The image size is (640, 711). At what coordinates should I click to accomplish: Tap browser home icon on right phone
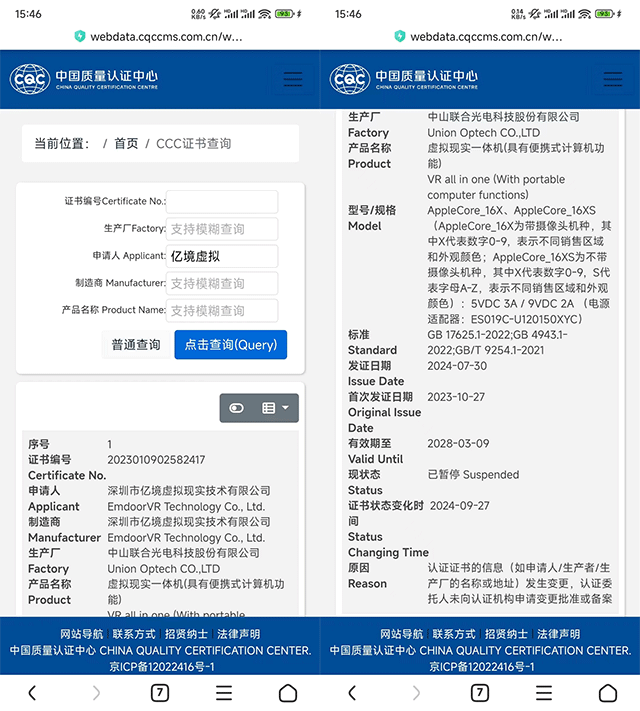coord(608,693)
